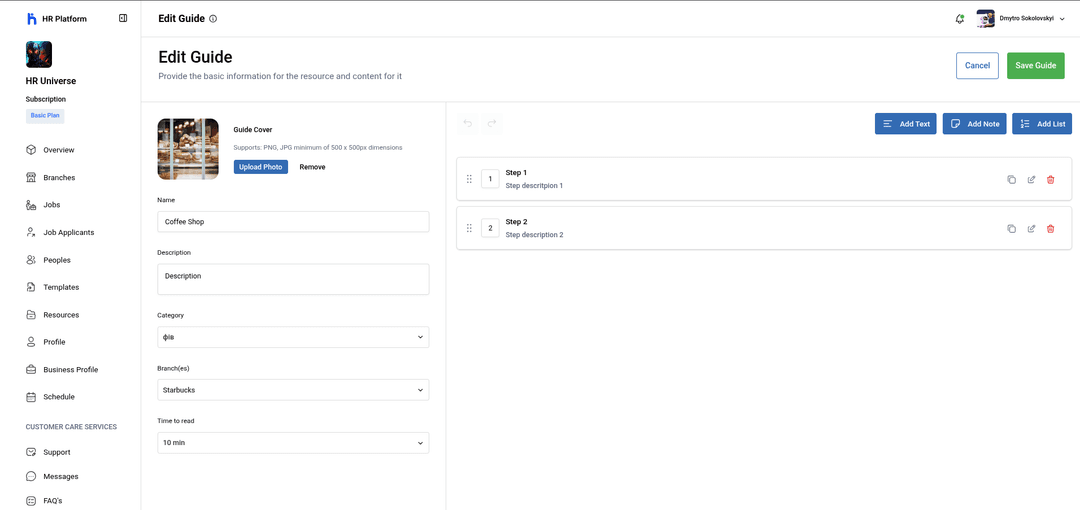
Task: Edit Step 2 with pencil icon
Action: pyautogui.click(x=1031, y=229)
